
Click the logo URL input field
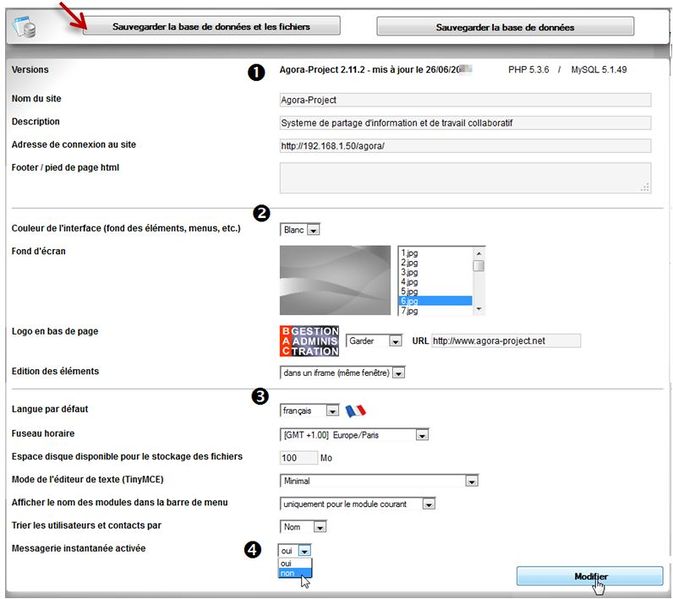click(x=506, y=341)
